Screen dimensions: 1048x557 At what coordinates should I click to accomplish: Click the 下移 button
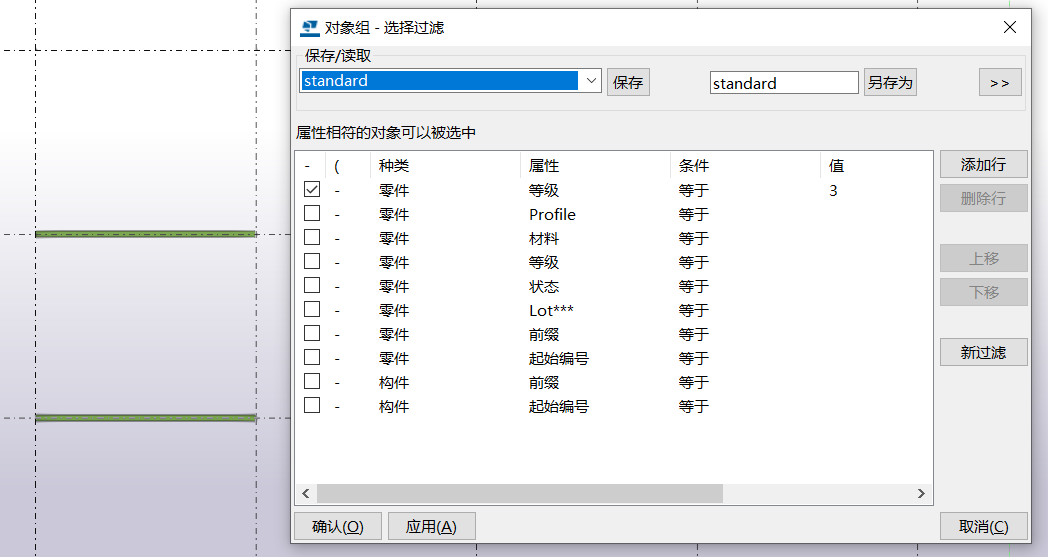[983, 292]
